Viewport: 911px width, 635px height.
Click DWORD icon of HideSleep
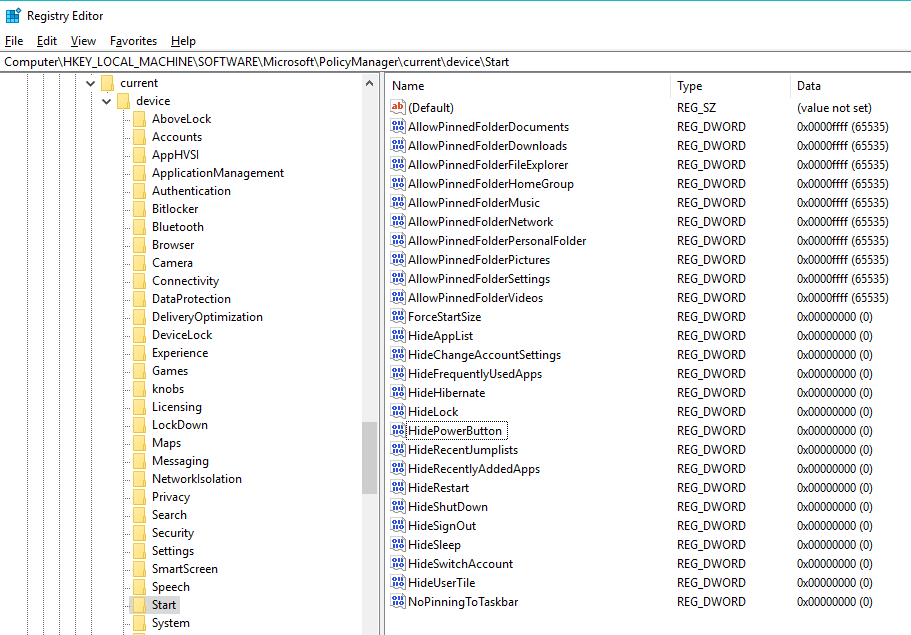point(398,545)
